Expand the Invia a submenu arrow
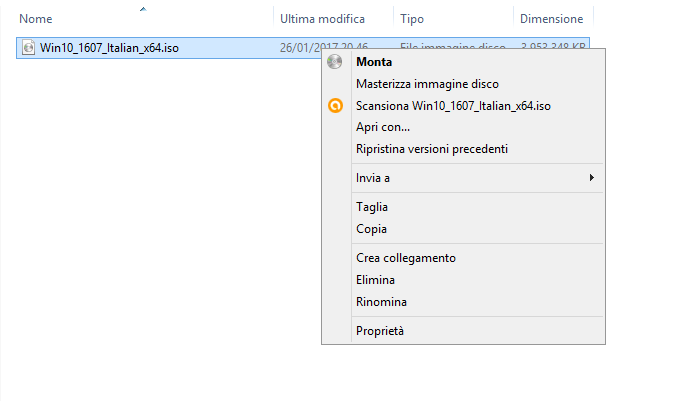Viewport: 678px width, 401px height. coord(592,178)
